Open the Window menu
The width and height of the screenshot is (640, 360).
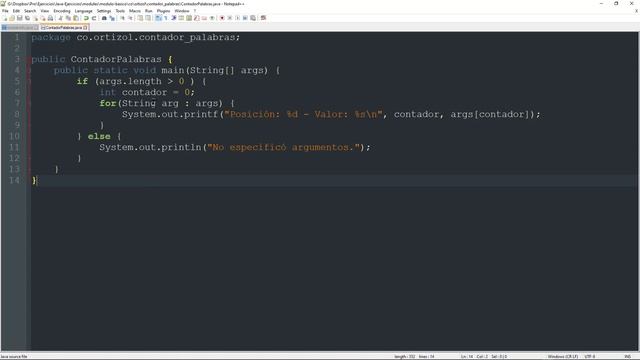(182, 11)
